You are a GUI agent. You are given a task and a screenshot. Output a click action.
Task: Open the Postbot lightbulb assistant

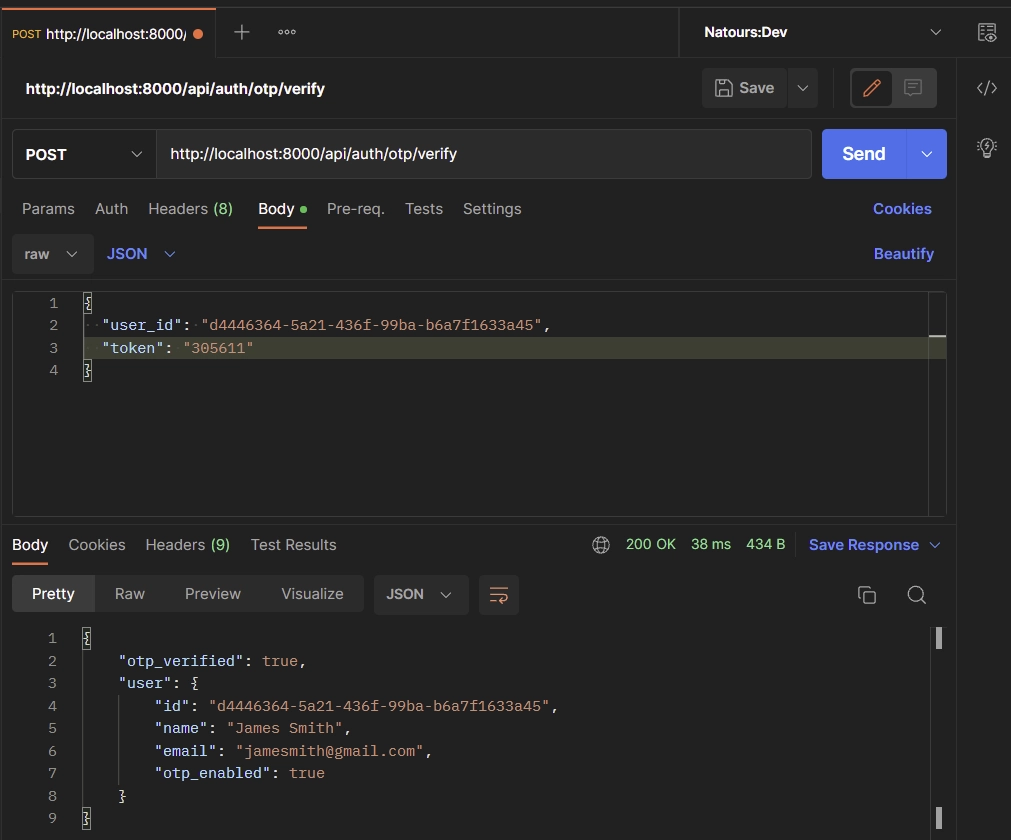(x=986, y=147)
